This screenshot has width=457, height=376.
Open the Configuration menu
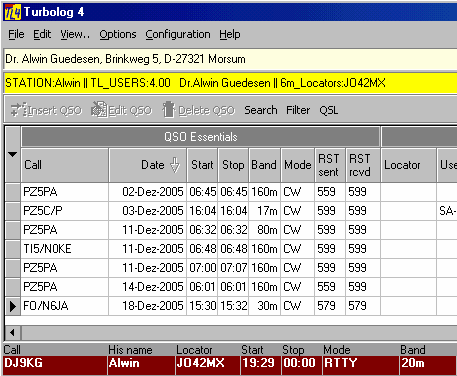click(x=178, y=34)
